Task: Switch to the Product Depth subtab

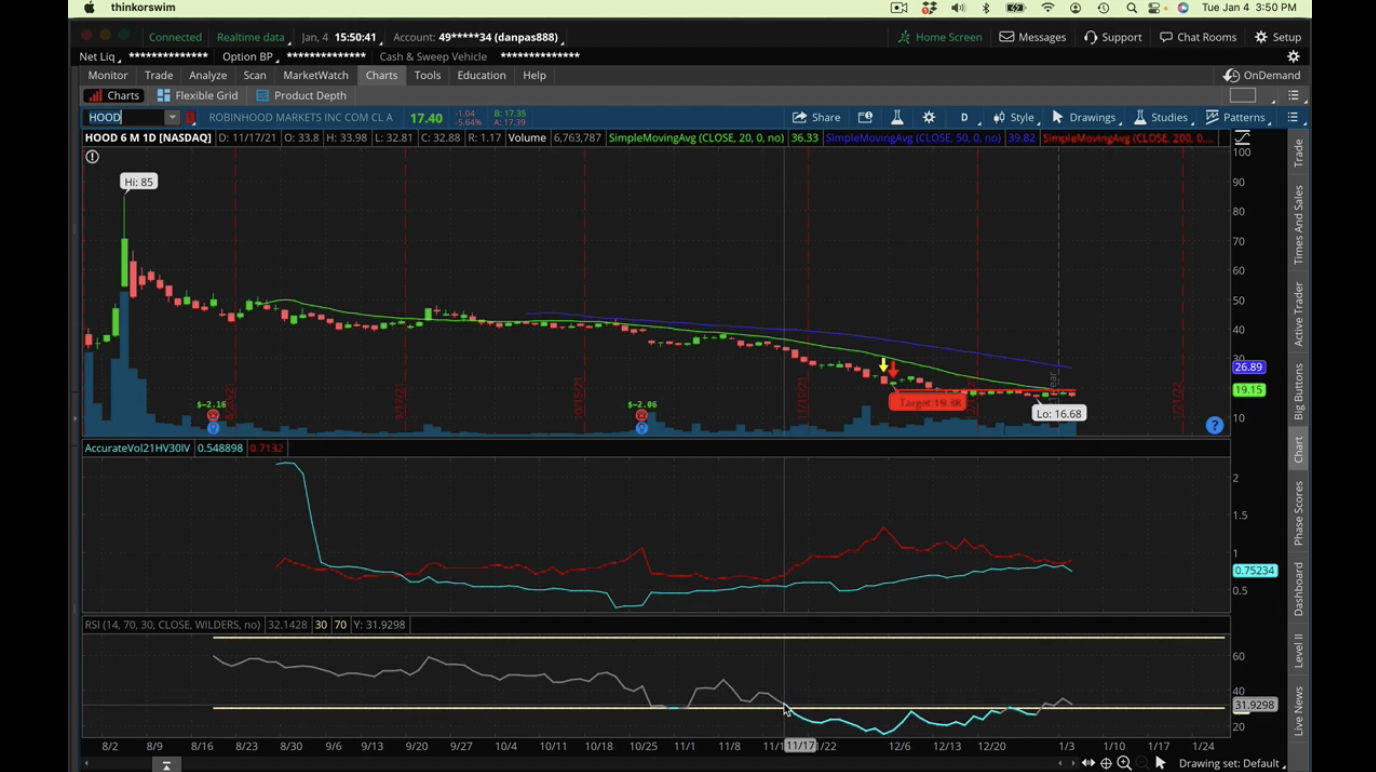Action: [x=301, y=95]
